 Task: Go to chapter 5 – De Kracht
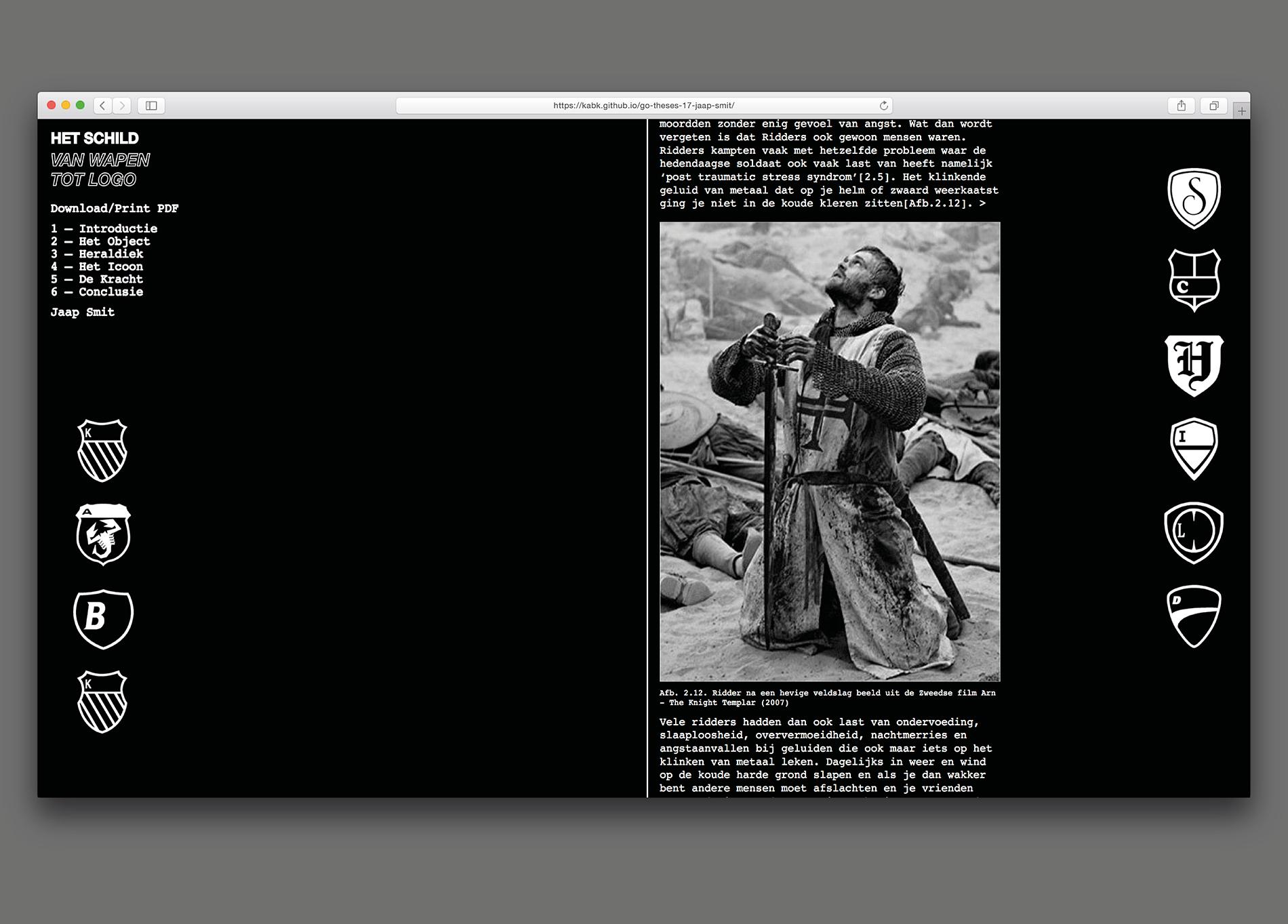point(97,279)
